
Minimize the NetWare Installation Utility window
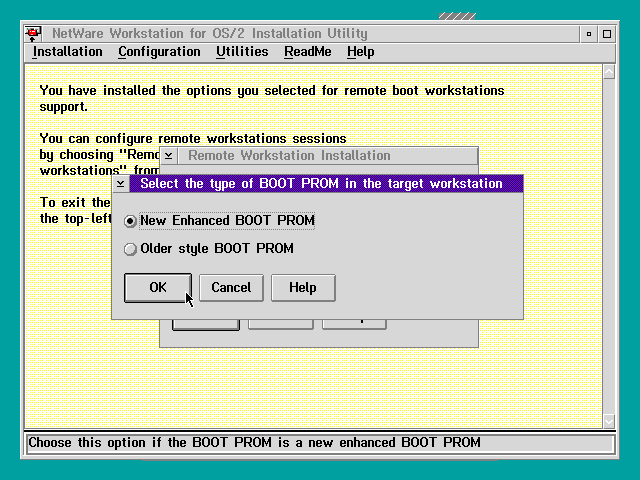[589, 34]
